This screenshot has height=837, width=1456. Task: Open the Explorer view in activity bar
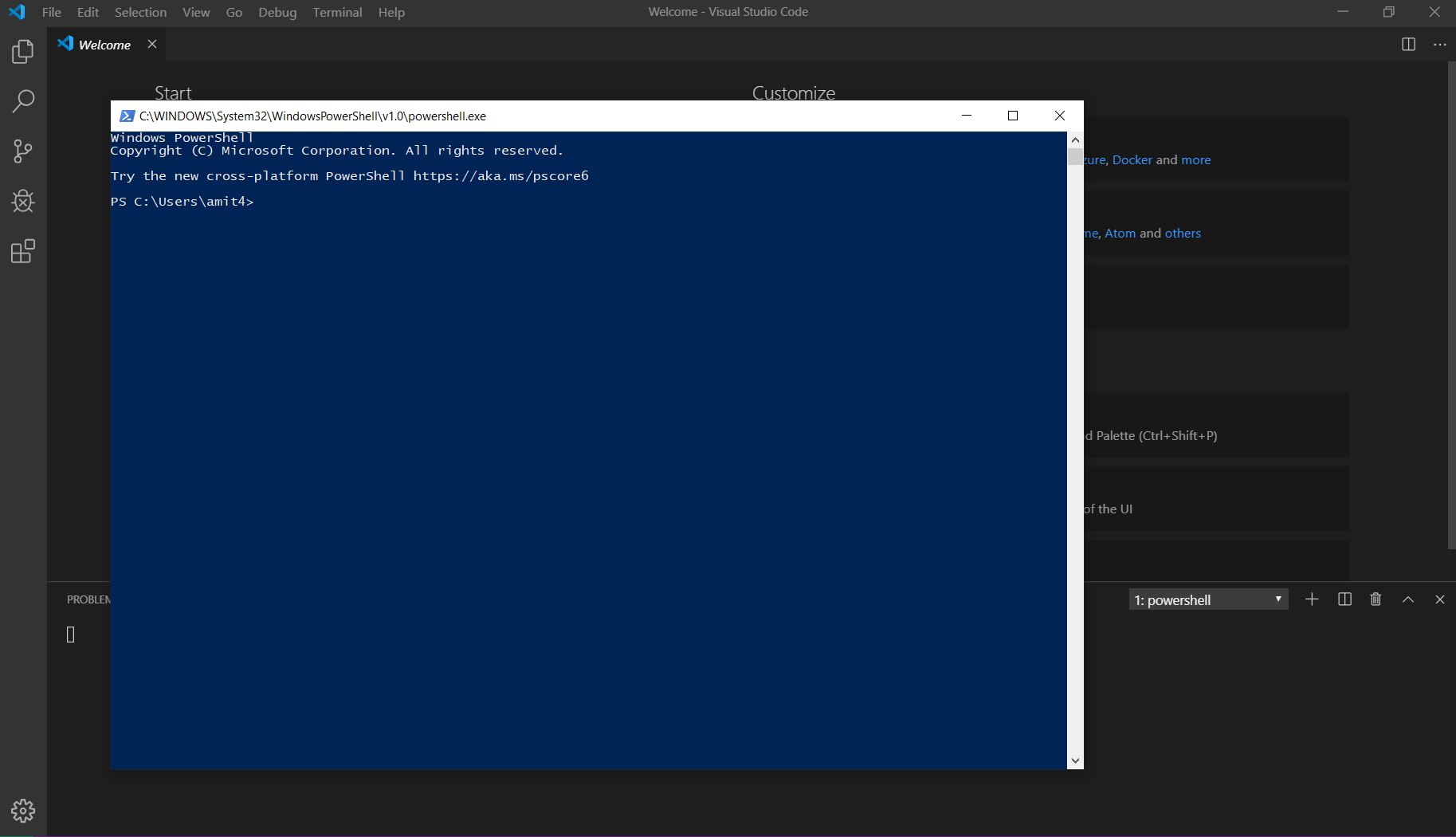tap(23, 52)
